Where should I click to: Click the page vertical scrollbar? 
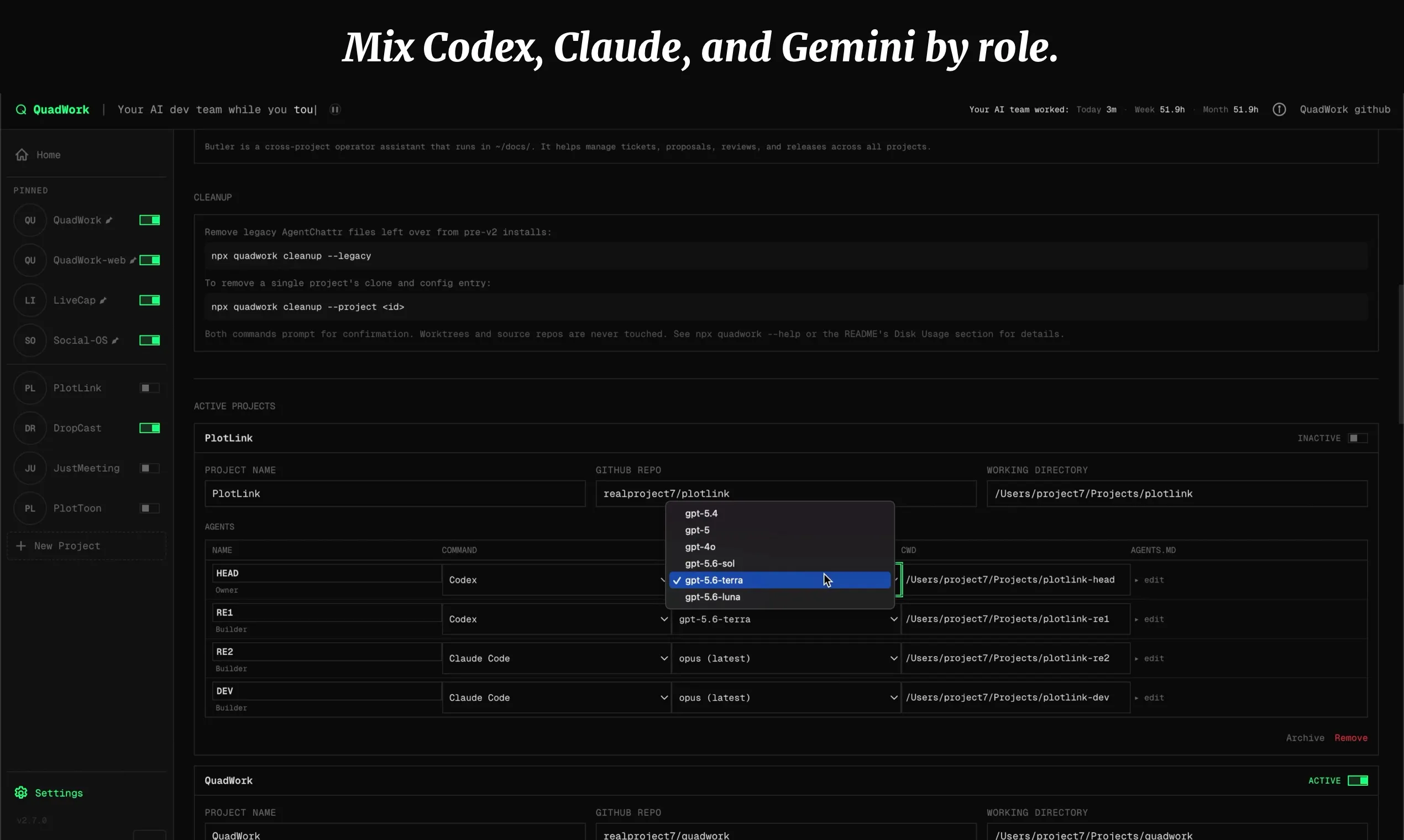[x=1401, y=354]
